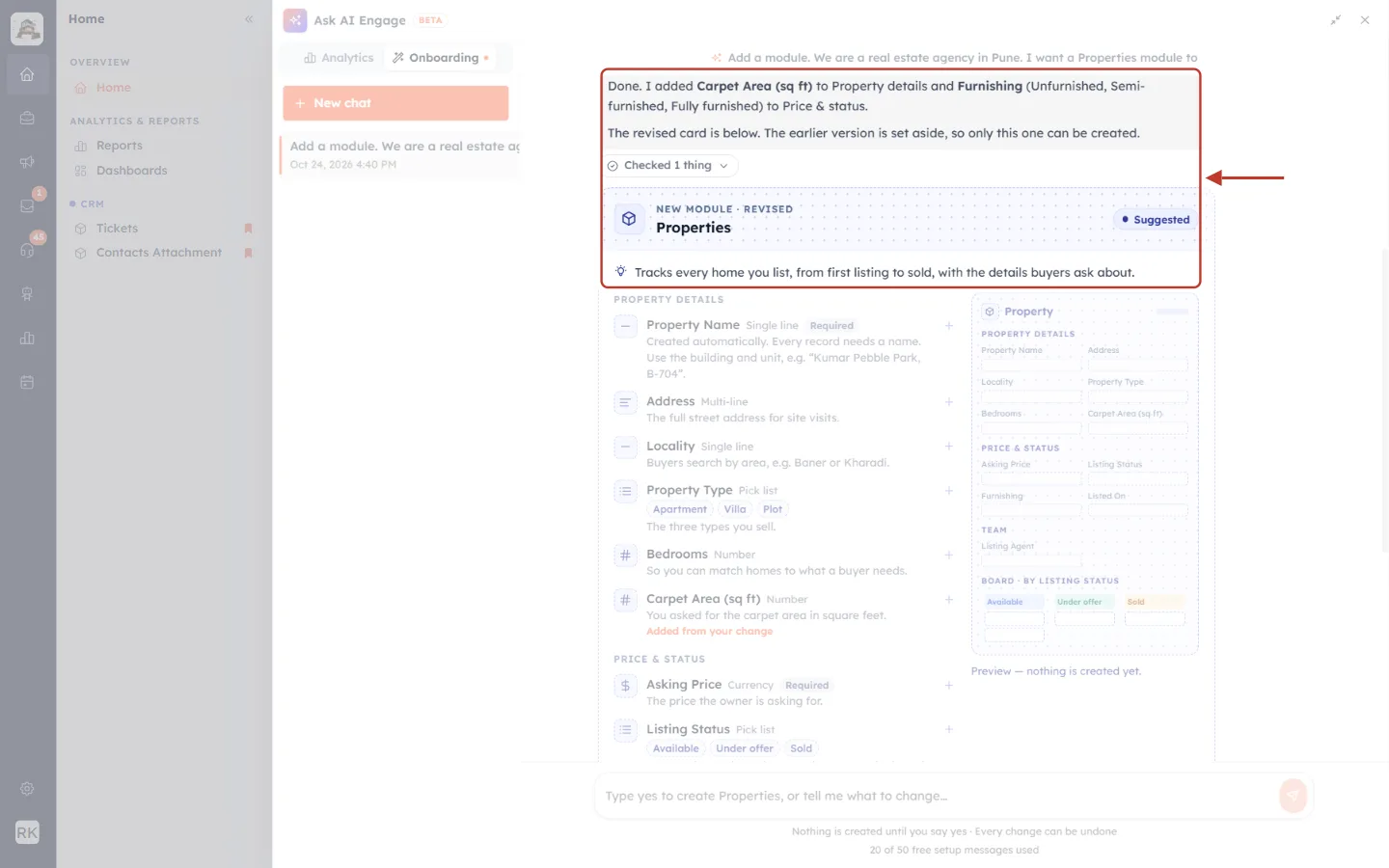
Task: Open the megaphone icon in the left rail
Action: [27, 162]
